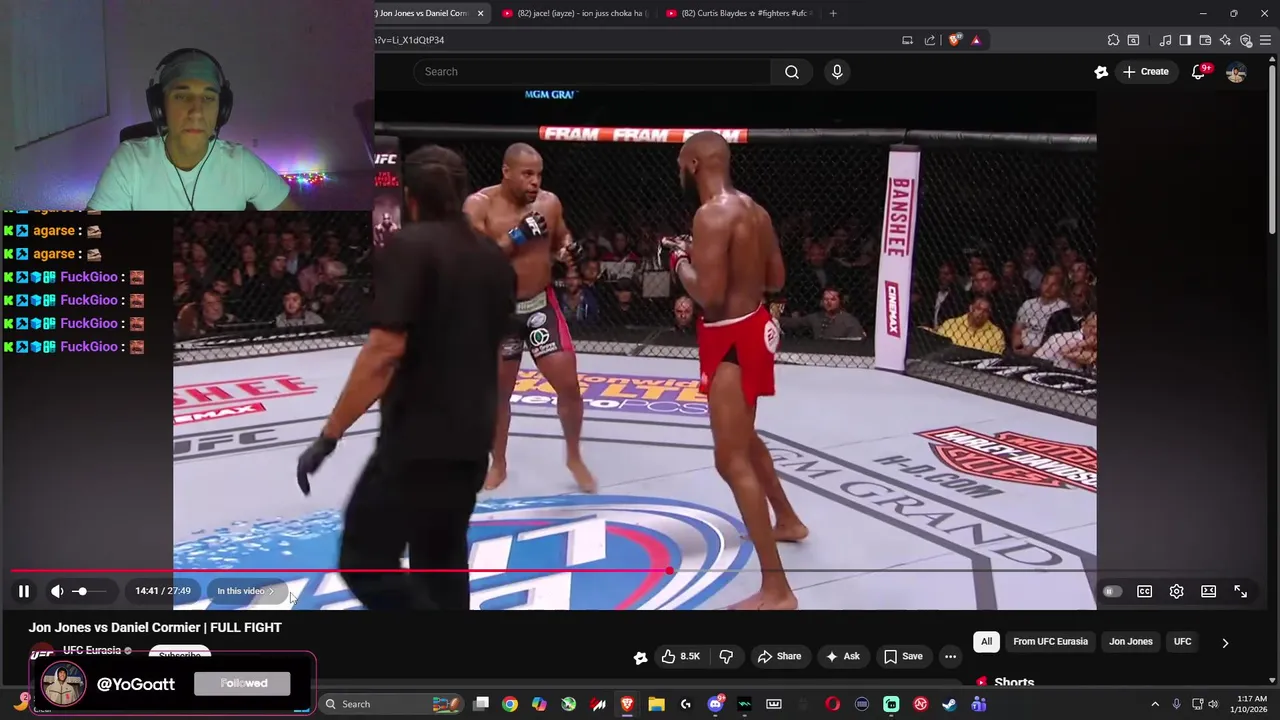Like the video with 8.5K likes
1280x720 pixels.
point(680,656)
